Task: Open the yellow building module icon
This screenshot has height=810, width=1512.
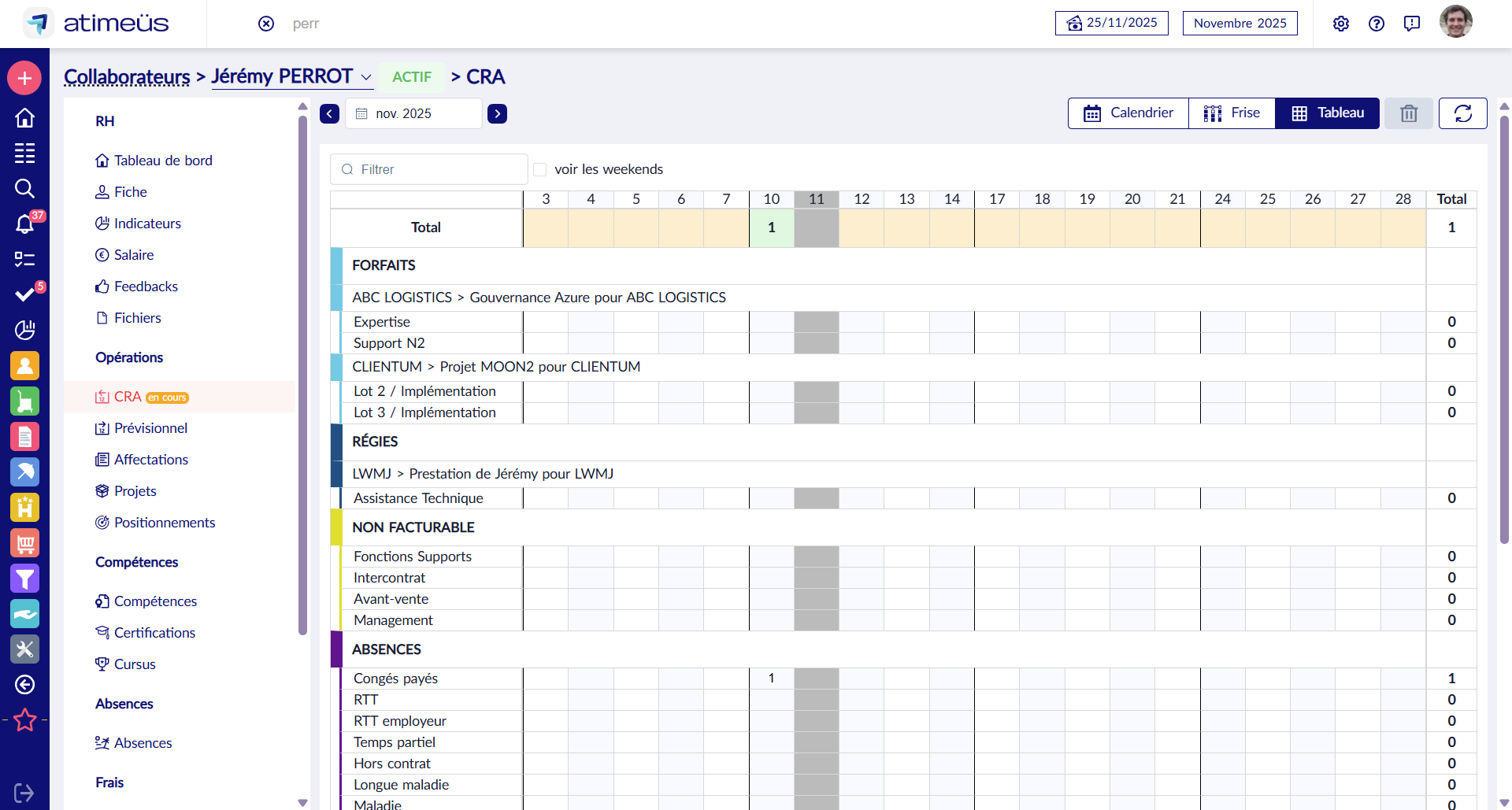Action: (24, 507)
